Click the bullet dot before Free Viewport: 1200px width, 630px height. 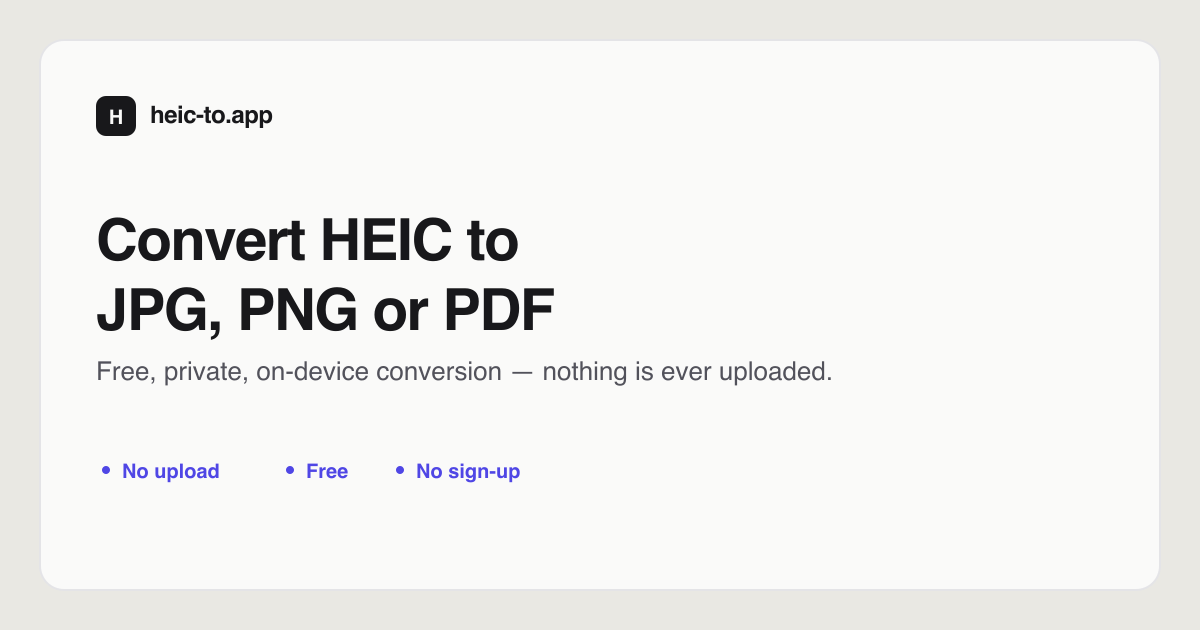290,470
